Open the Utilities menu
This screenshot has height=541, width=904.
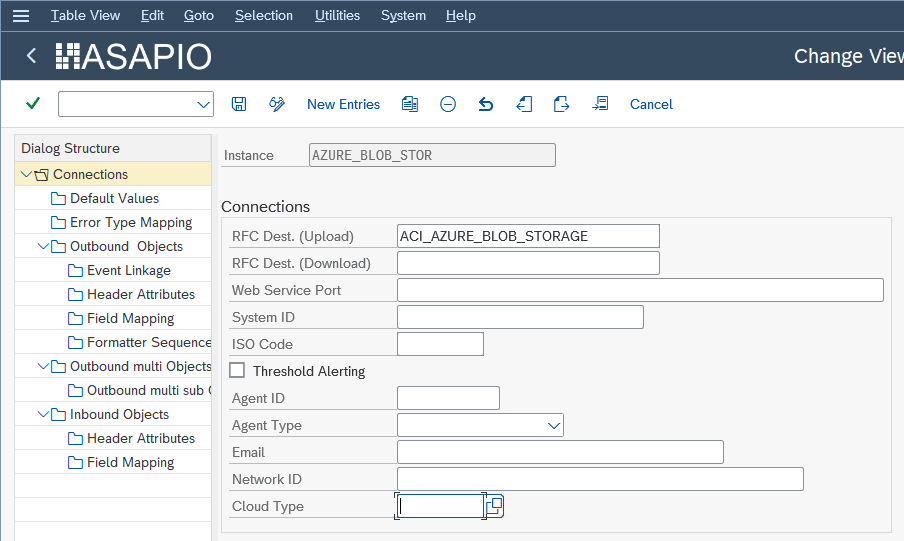point(337,16)
